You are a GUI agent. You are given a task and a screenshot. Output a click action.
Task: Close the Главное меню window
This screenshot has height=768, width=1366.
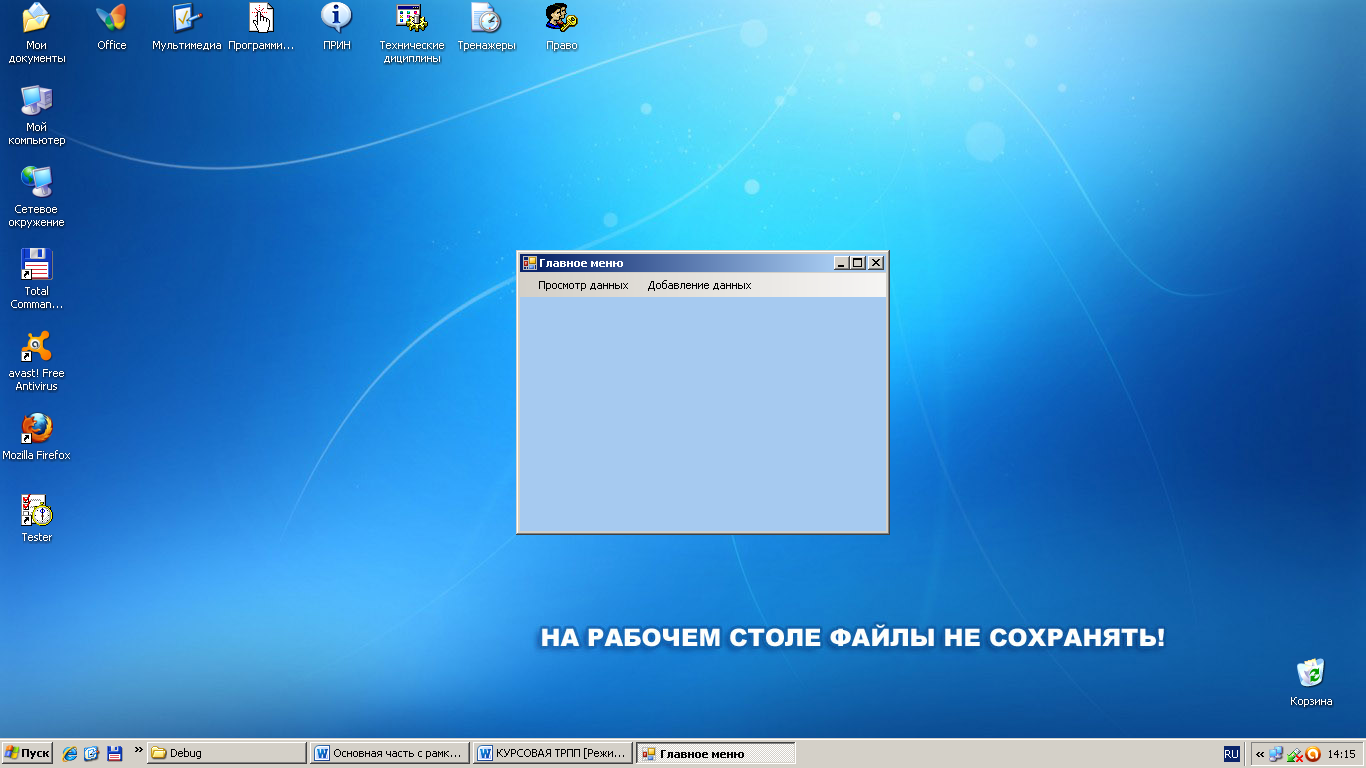pos(876,263)
